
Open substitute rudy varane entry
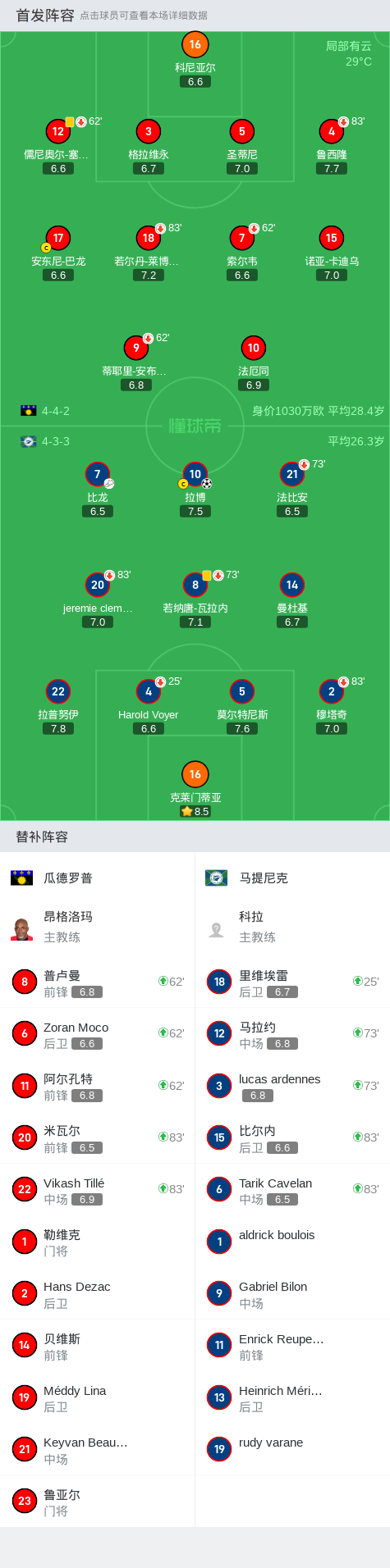(292, 1449)
